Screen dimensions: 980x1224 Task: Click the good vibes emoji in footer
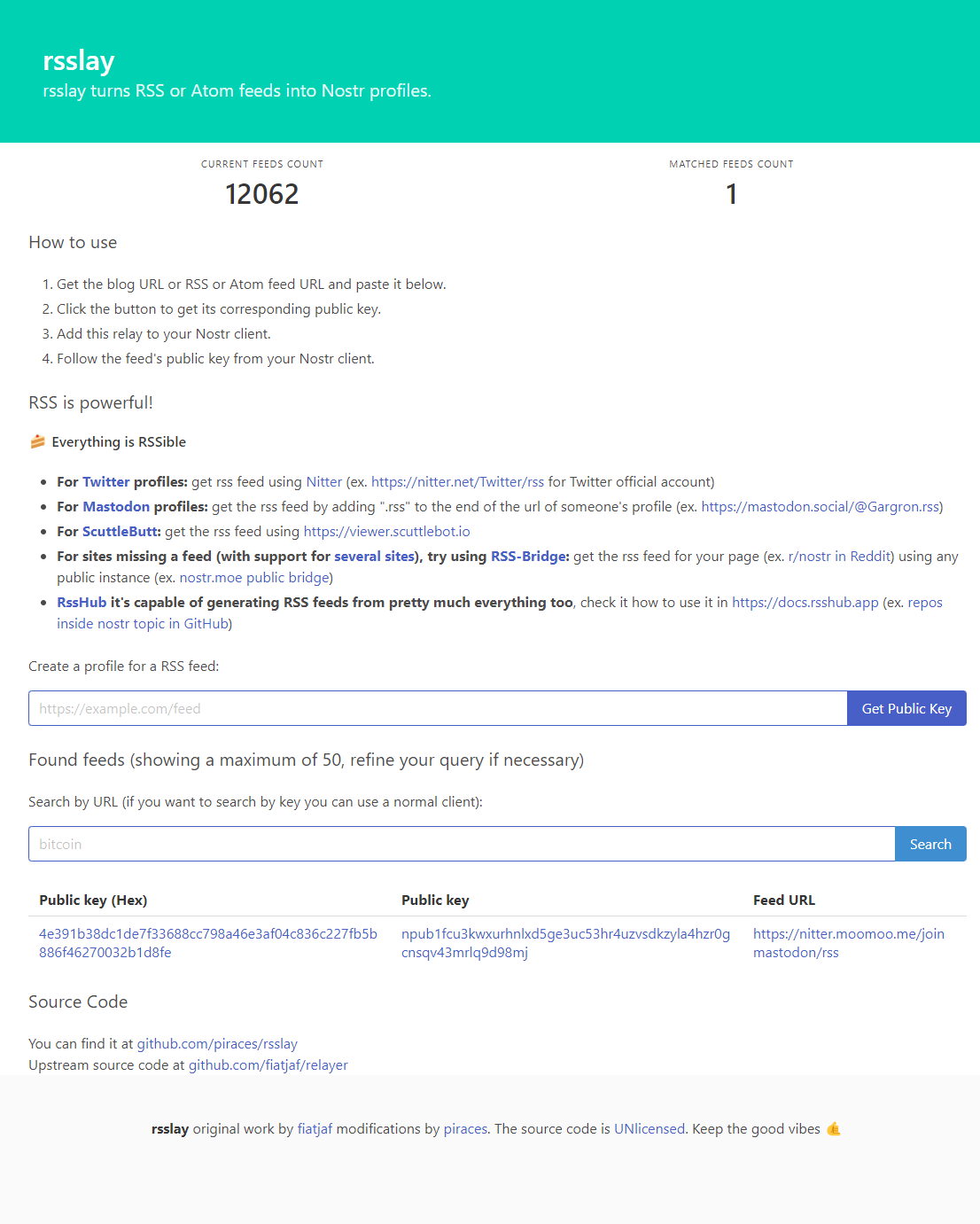click(833, 1129)
